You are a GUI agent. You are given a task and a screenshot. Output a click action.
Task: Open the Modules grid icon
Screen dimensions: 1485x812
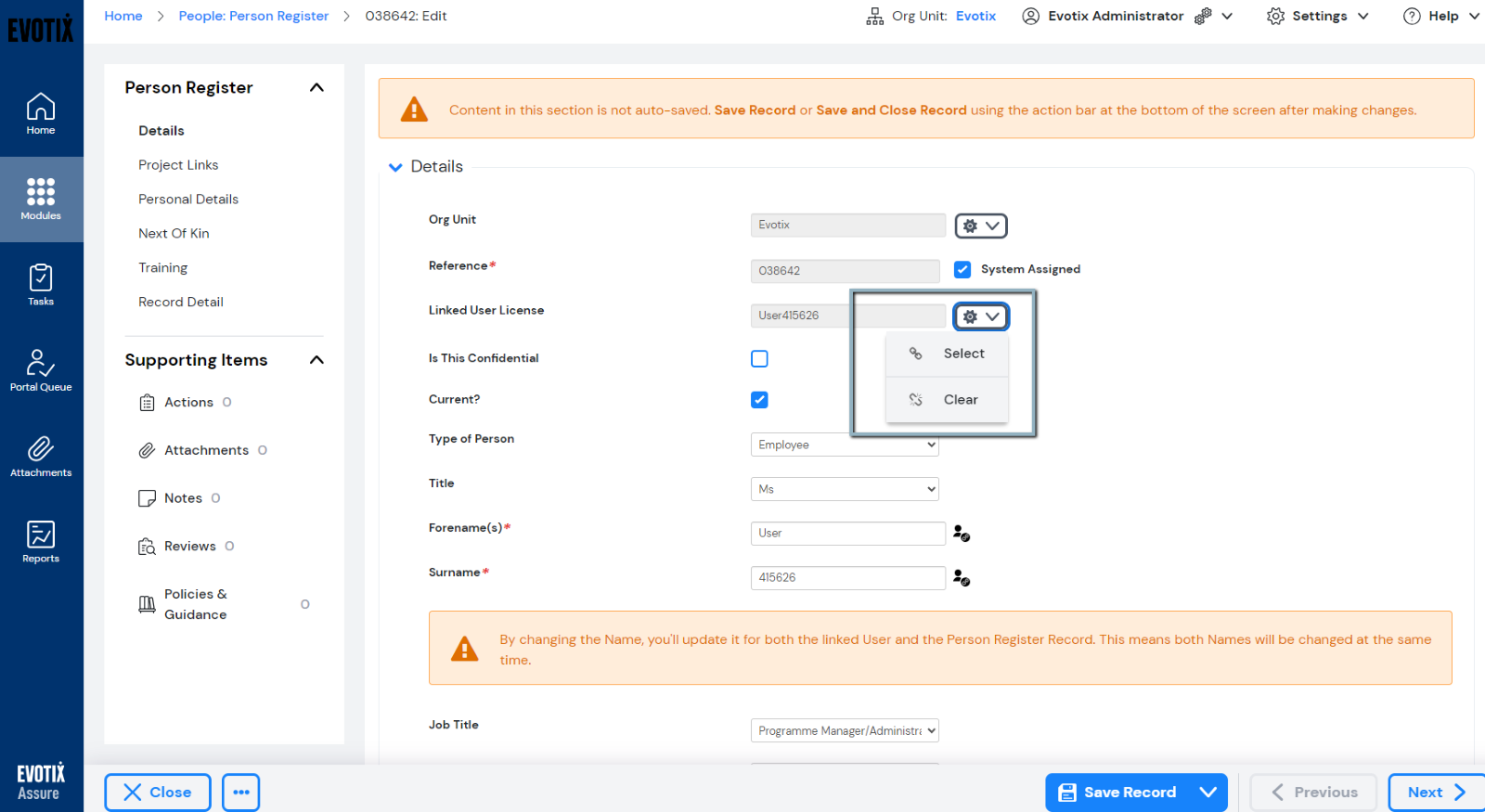(x=41, y=191)
